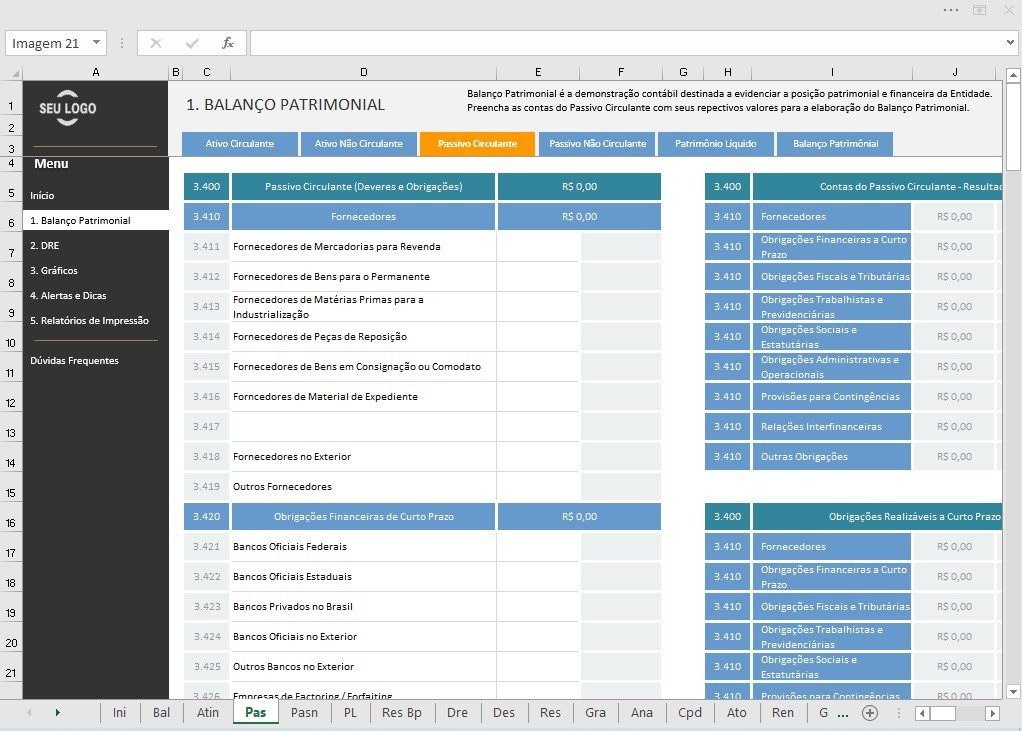Open the insert function fx dialog
The height and width of the screenshot is (731, 1022).
[x=227, y=43]
